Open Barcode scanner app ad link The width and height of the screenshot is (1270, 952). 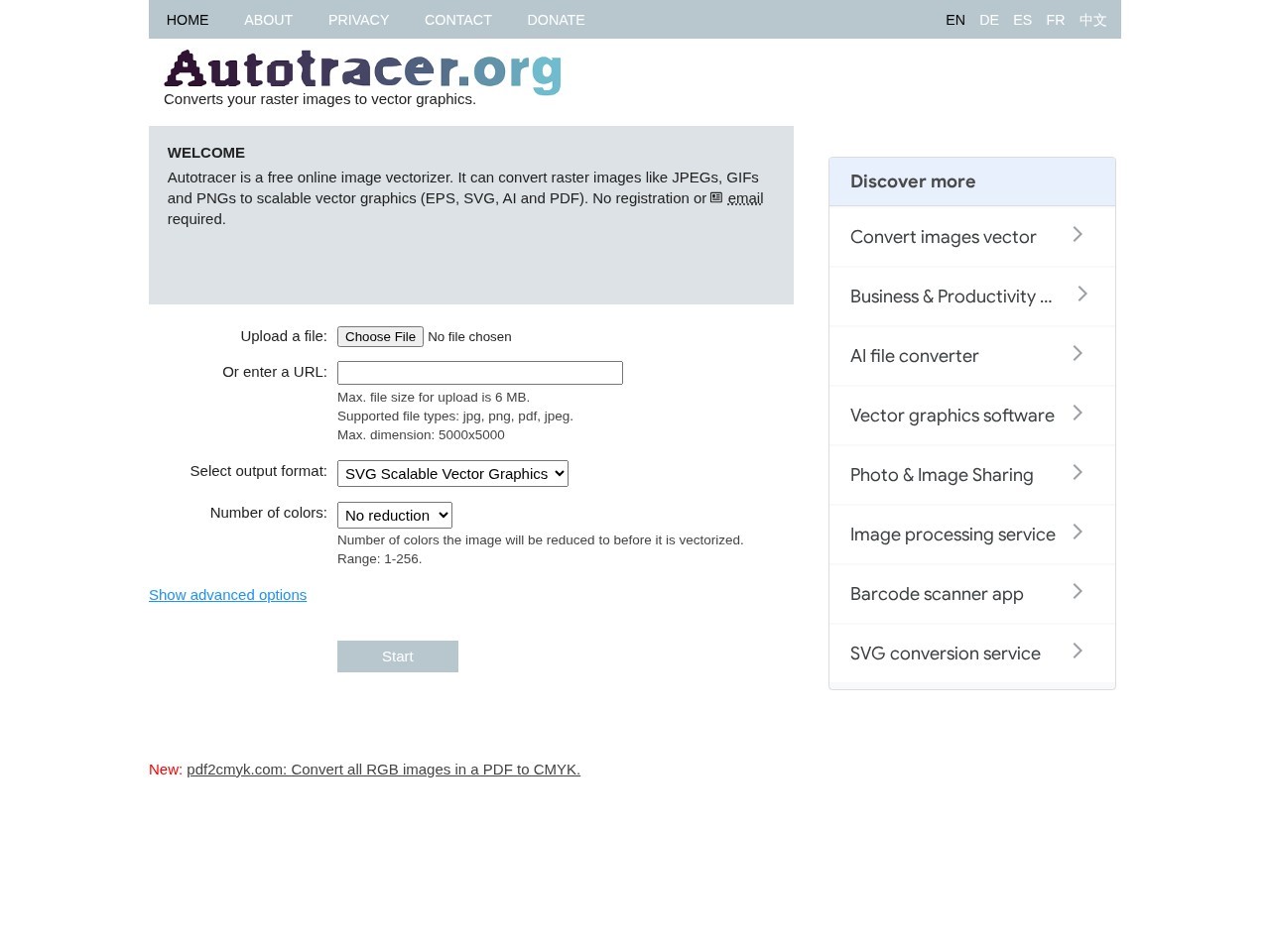[972, 594]
